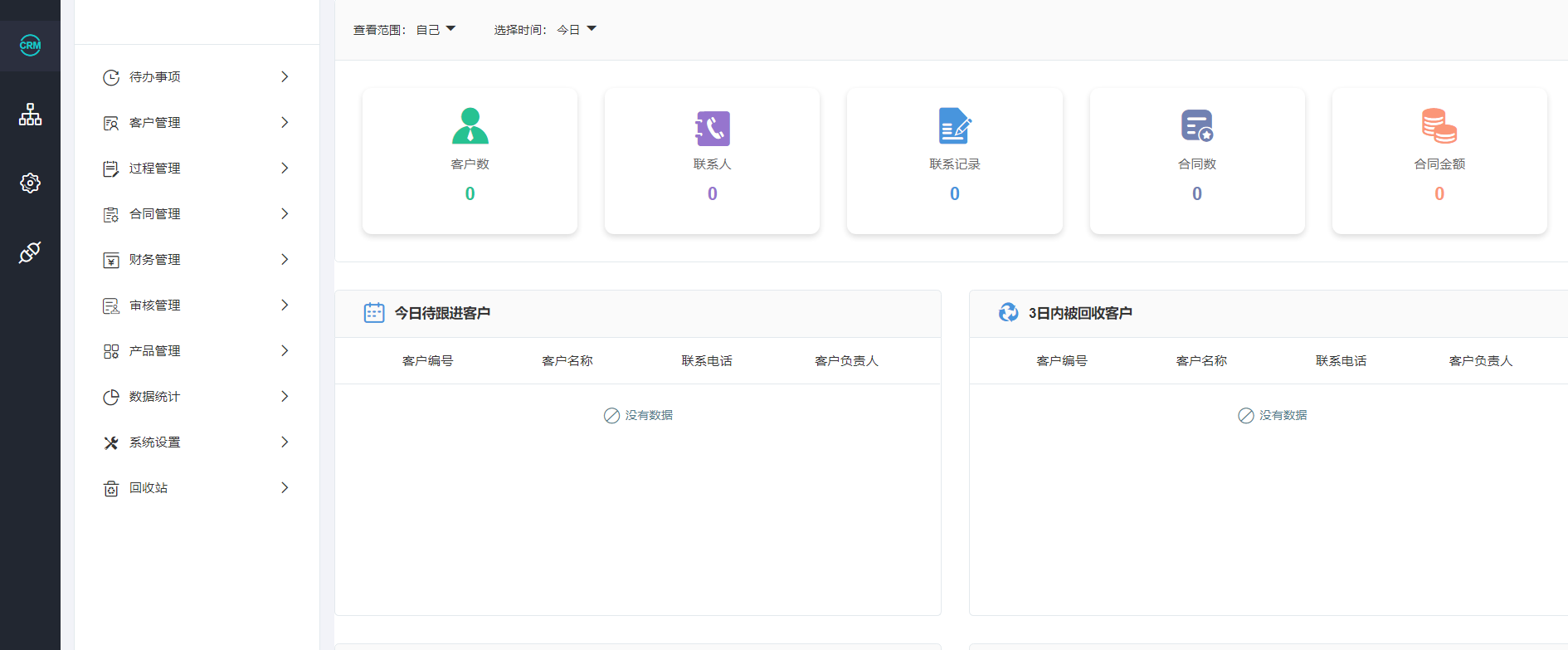Click the 数据统计 pie chart icon
Screen dimensions: 1568x650
coord(111,397)
